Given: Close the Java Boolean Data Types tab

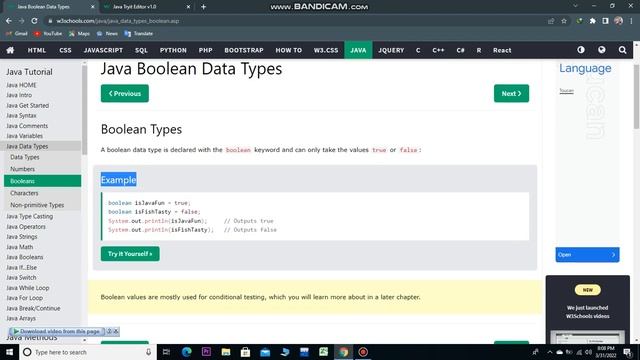Looking at the screenshot, I should (93, 7).
